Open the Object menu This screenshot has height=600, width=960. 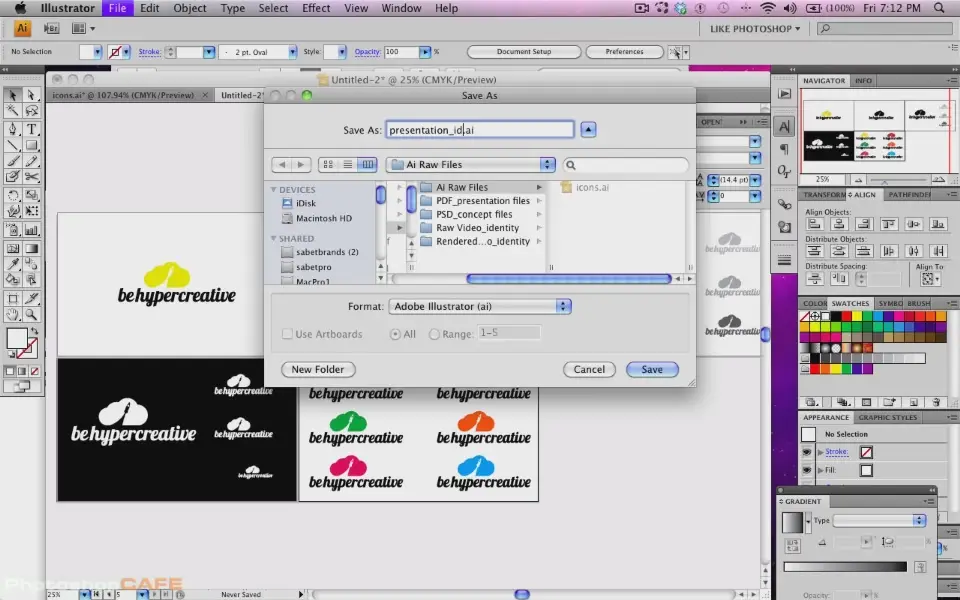(x=190, y=8)
